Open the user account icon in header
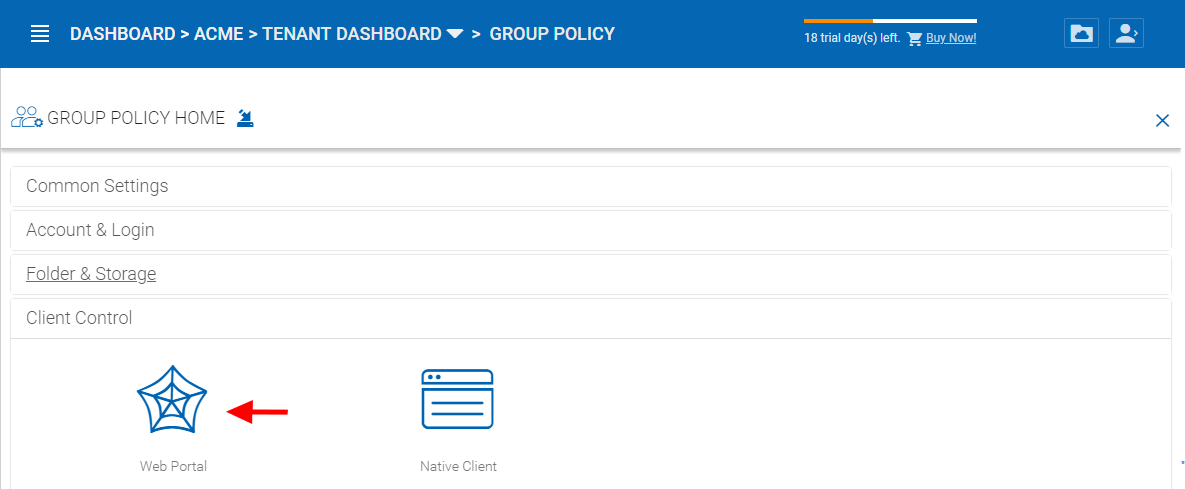 tap(1126, 34)
